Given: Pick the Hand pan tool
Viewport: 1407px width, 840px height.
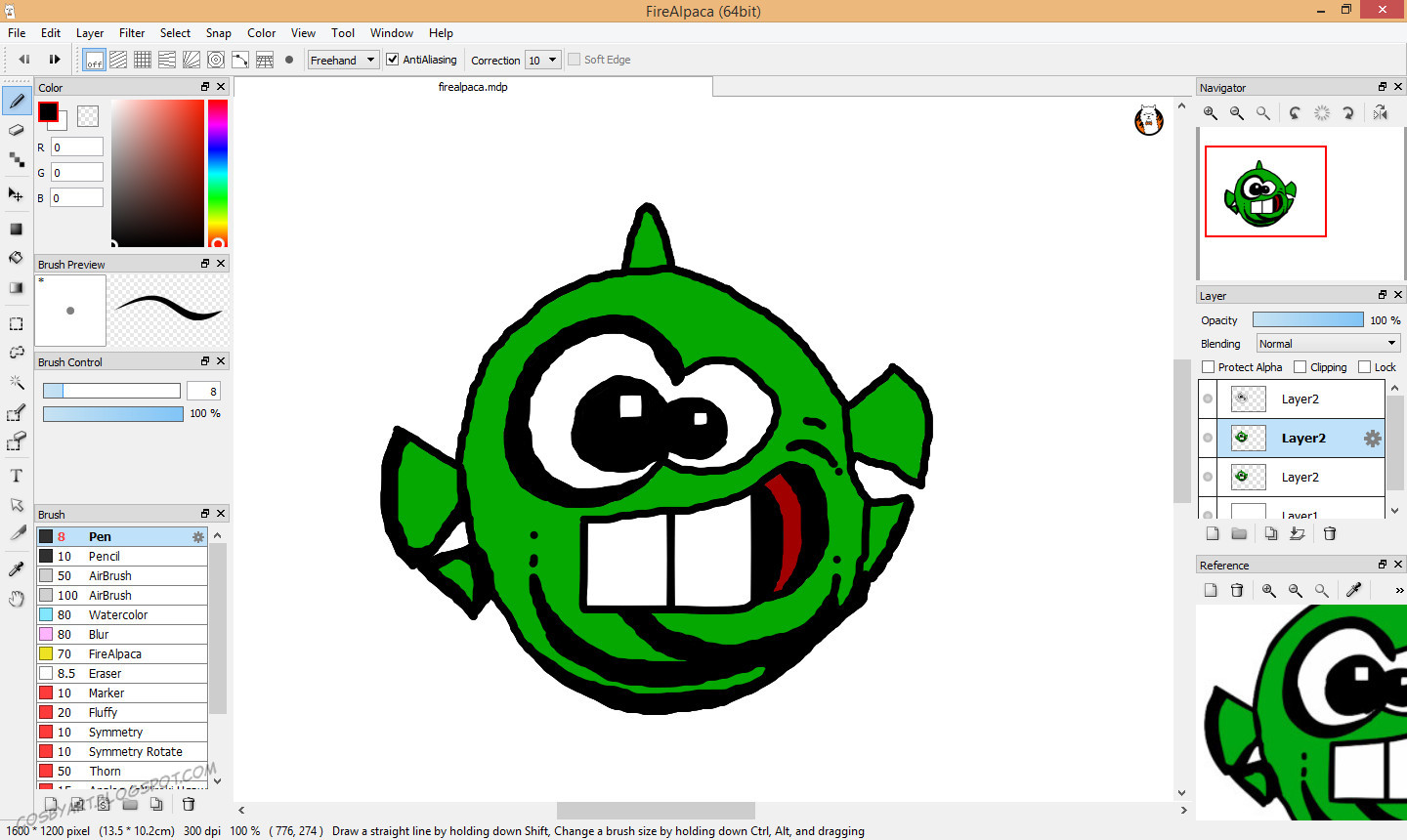Looking at the screenshot, I should pos(17,599).
